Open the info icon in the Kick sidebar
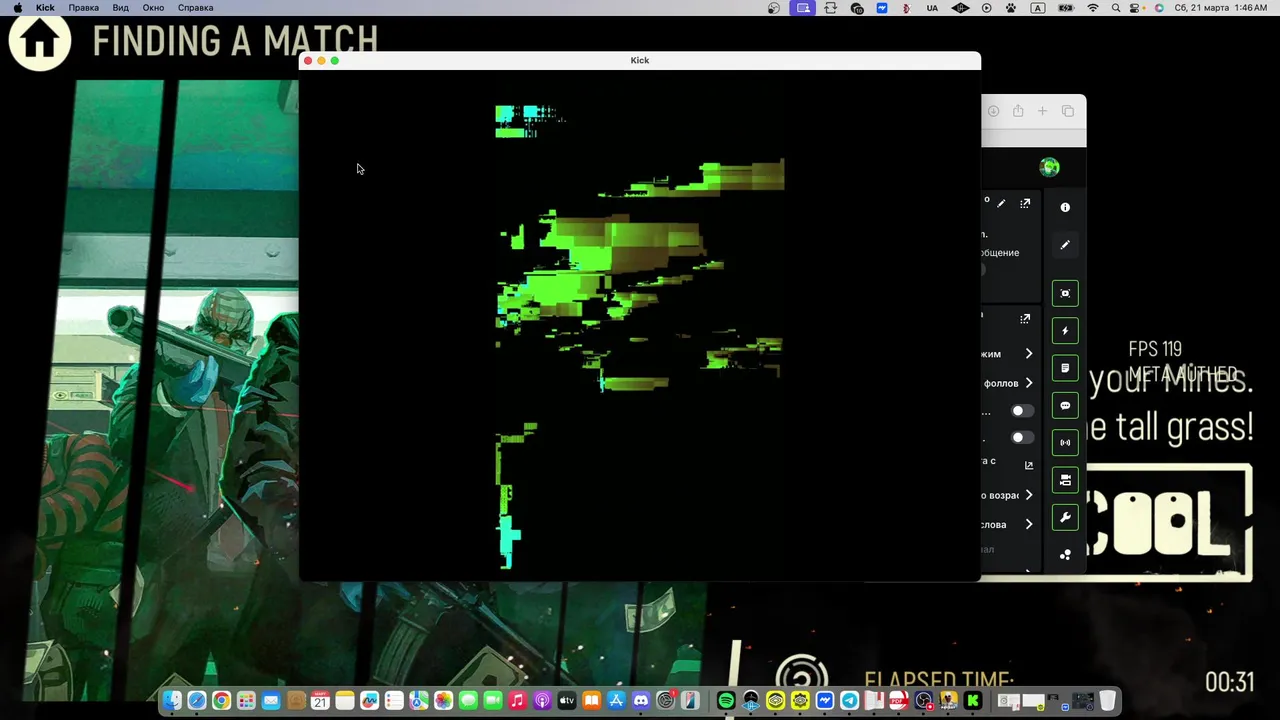1280x720 pixels. coord(1065,207)
